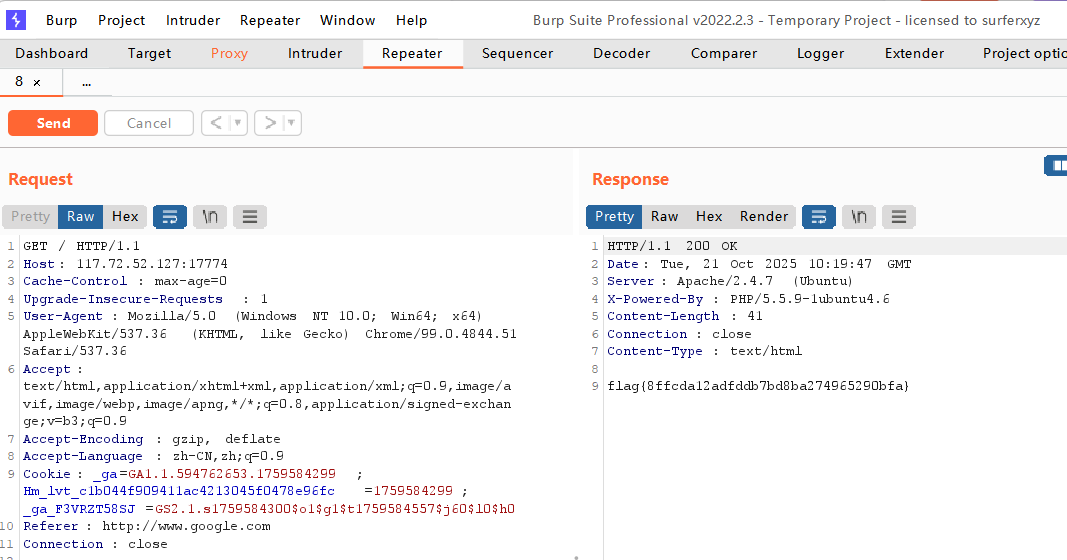The height and width of the screenshot is (560, 1067).
Task: Go forward to next request in history
Action: [x=270, y=123]
